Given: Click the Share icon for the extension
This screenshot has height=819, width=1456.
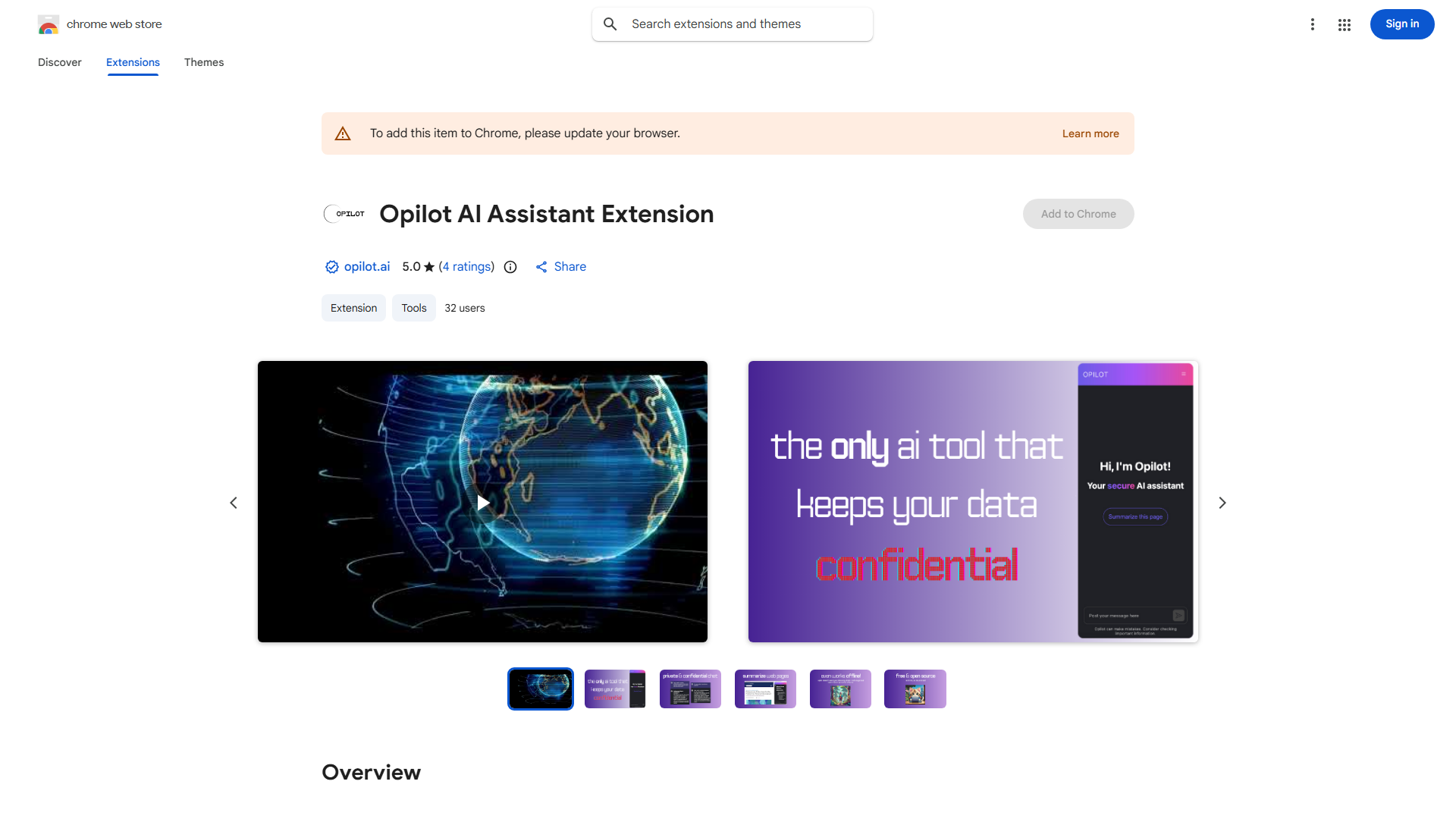Looking at the screenshot, I should point(541,266).
